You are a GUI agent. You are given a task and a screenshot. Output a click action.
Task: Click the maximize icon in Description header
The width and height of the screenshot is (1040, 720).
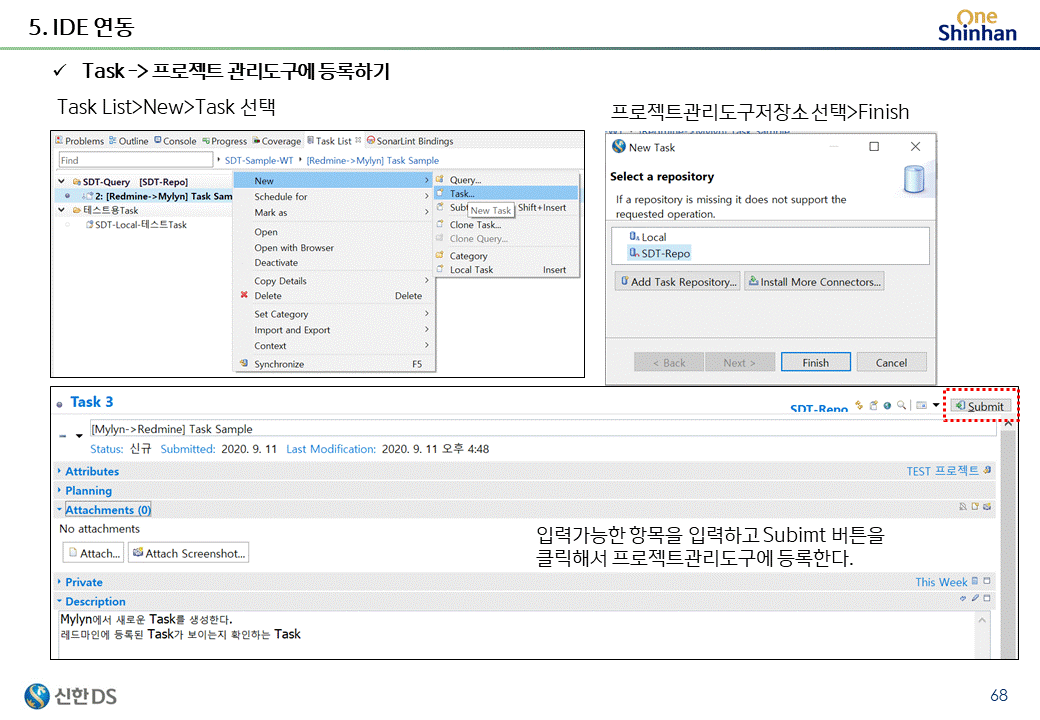pyautogui.click(x=987, y=598)
